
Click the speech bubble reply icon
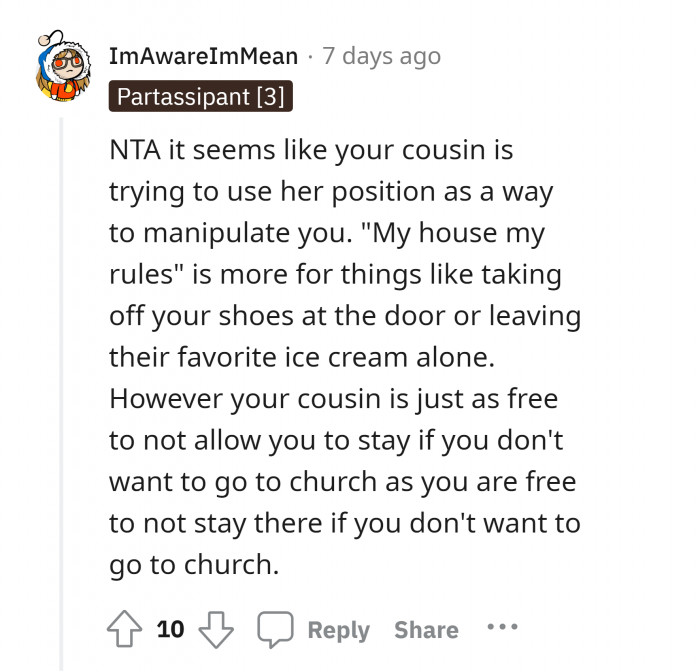click(x=273, y=629)
